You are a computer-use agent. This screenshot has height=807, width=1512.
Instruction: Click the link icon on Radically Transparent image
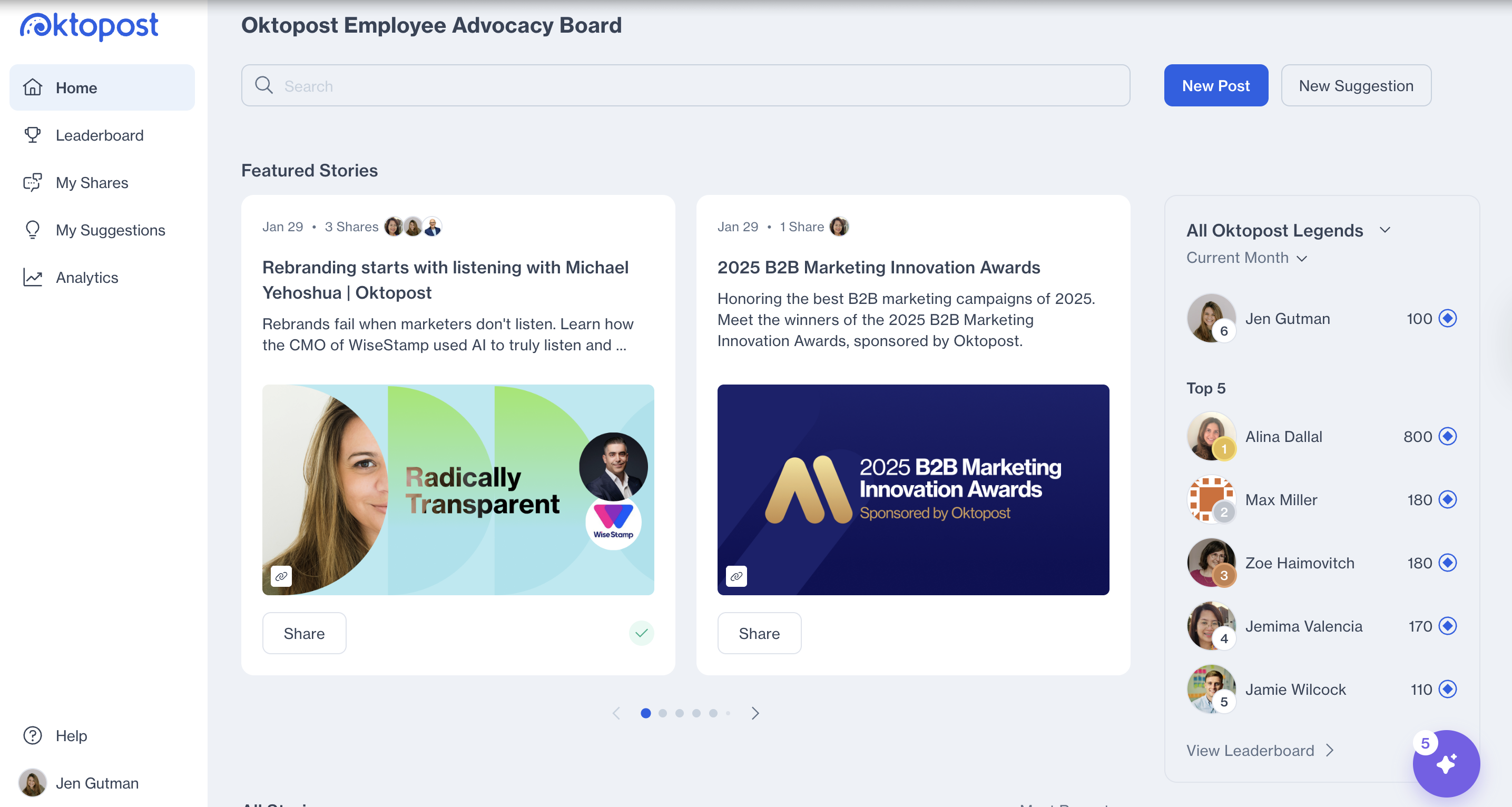coord(281,576)
